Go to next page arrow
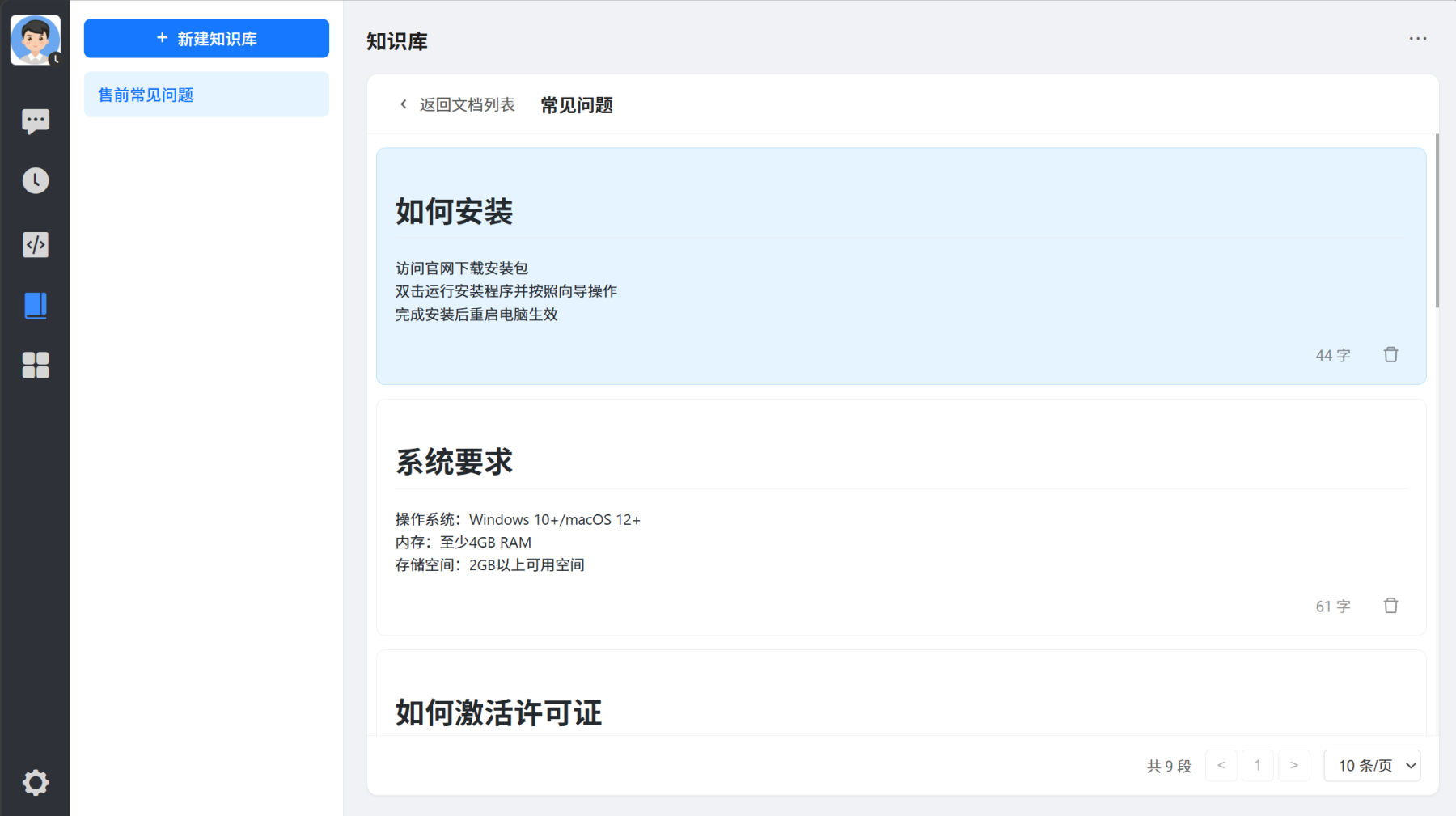The image size is (1456, 816). pos(1294,765)
